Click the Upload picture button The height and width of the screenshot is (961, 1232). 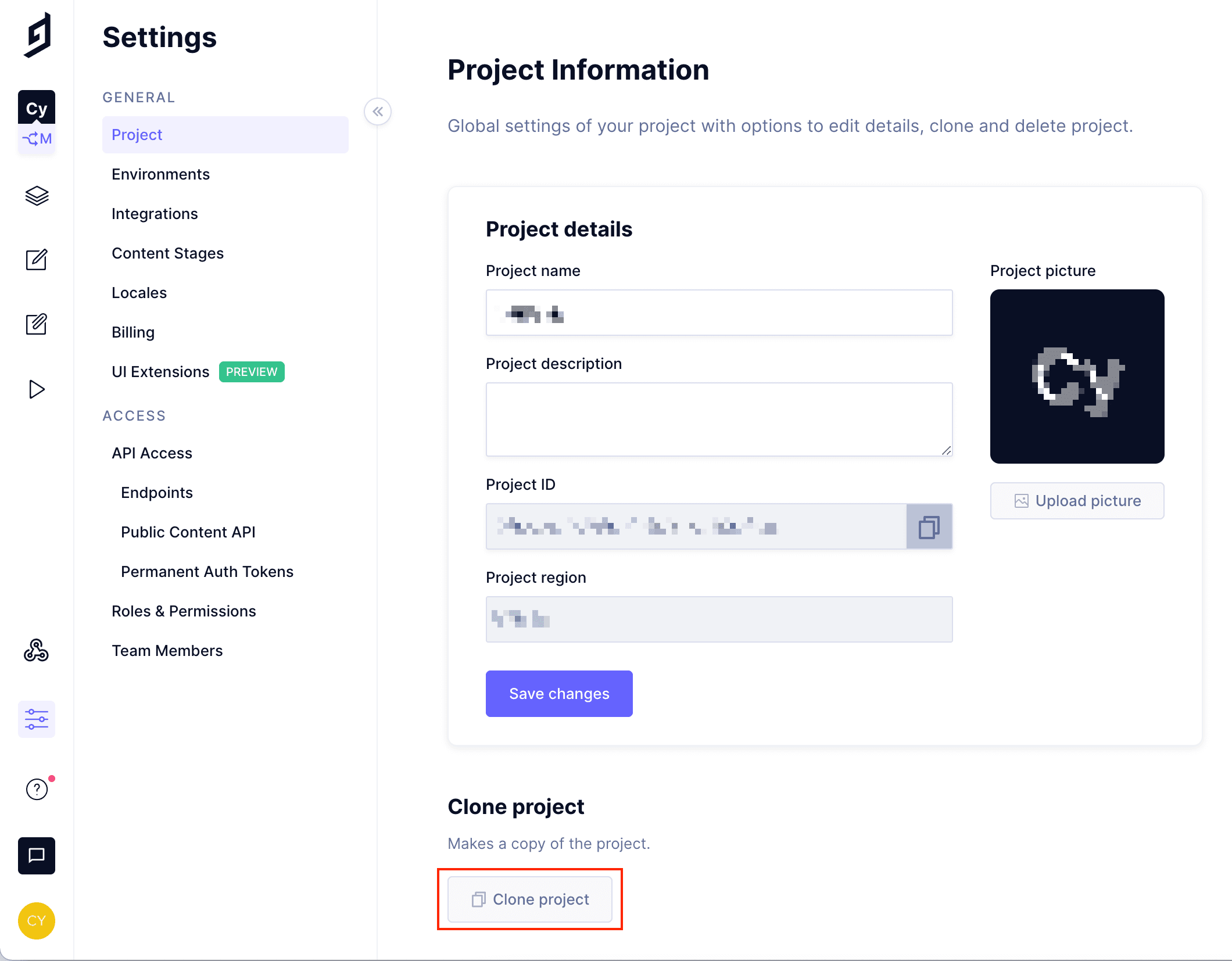click(x=1077, y=501)
